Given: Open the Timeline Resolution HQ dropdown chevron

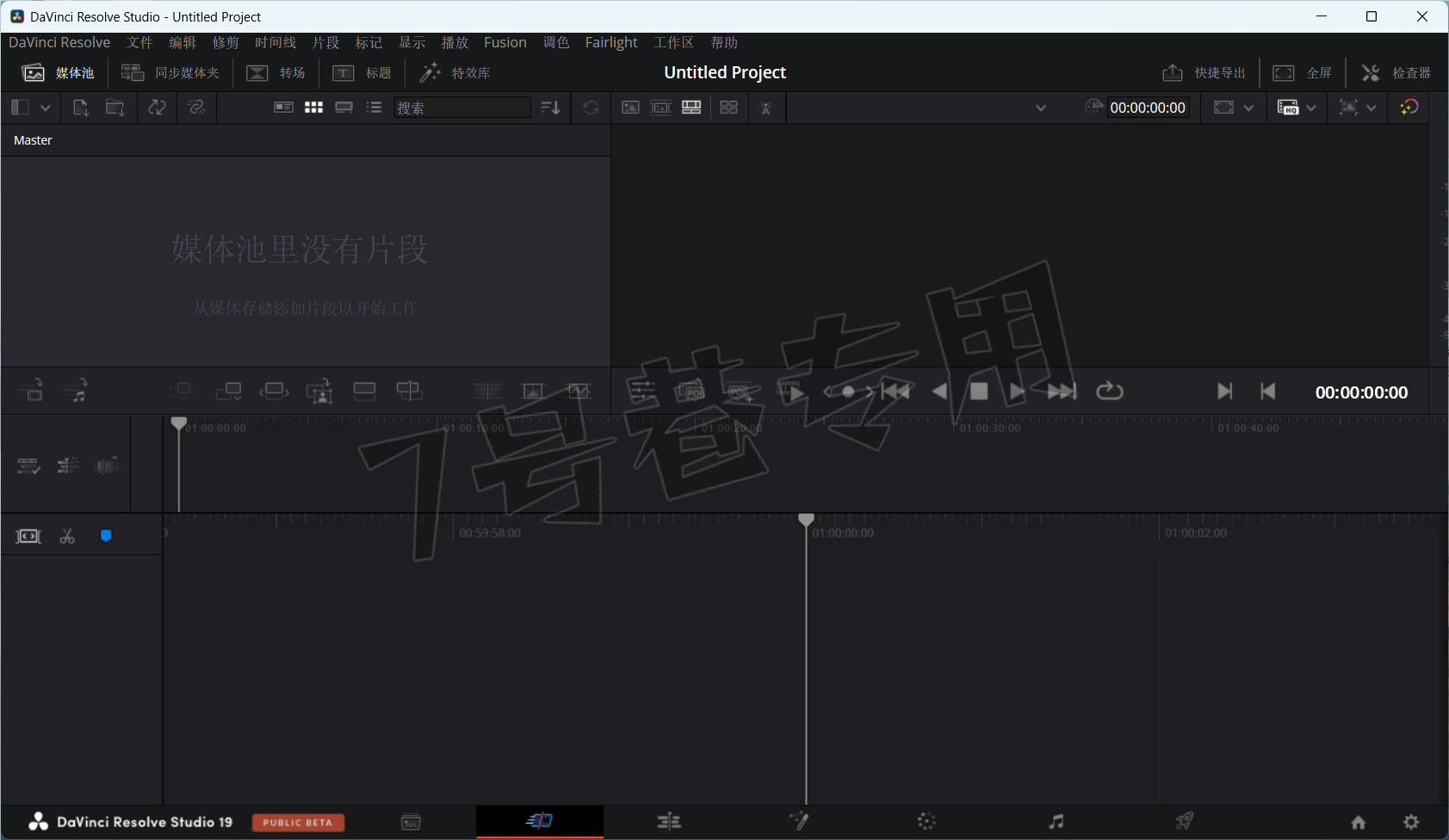Looking at the screenshot, I should click(x=1311, y=108).
